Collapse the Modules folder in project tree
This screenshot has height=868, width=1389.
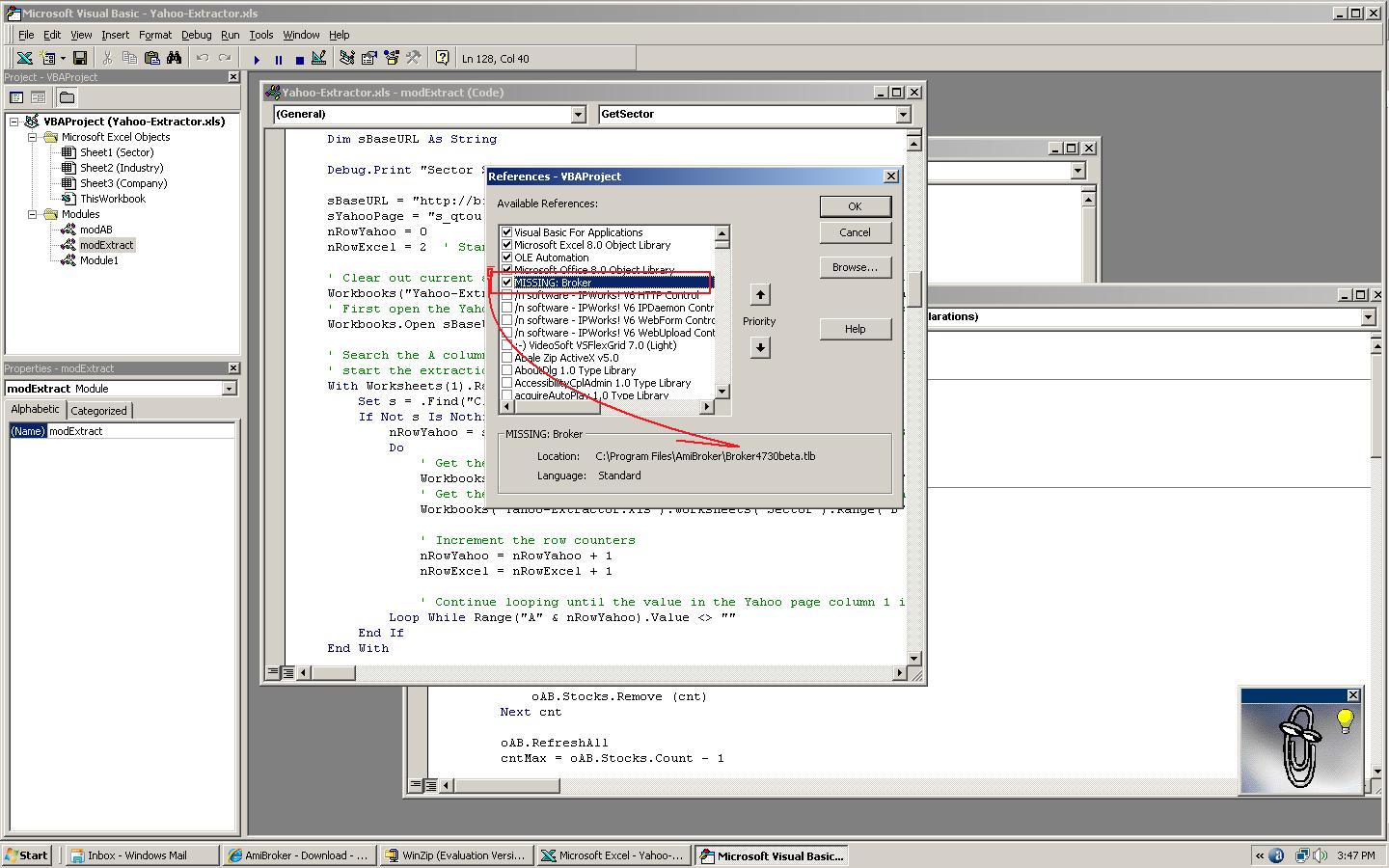tap(32, 214)
